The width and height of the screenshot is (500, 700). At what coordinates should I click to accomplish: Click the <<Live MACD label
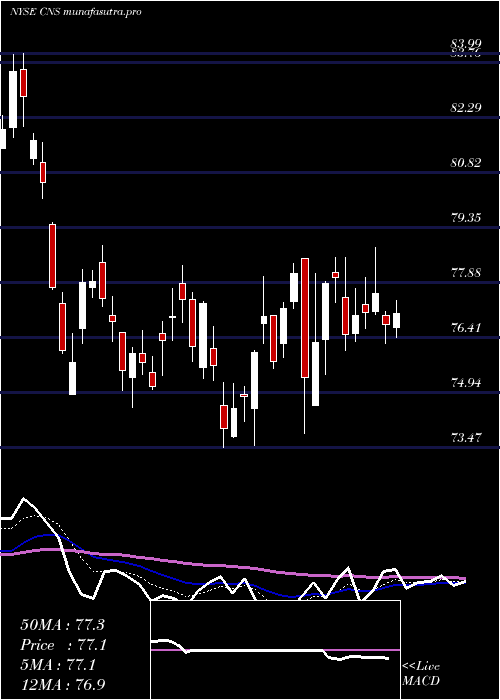(421, 674)
